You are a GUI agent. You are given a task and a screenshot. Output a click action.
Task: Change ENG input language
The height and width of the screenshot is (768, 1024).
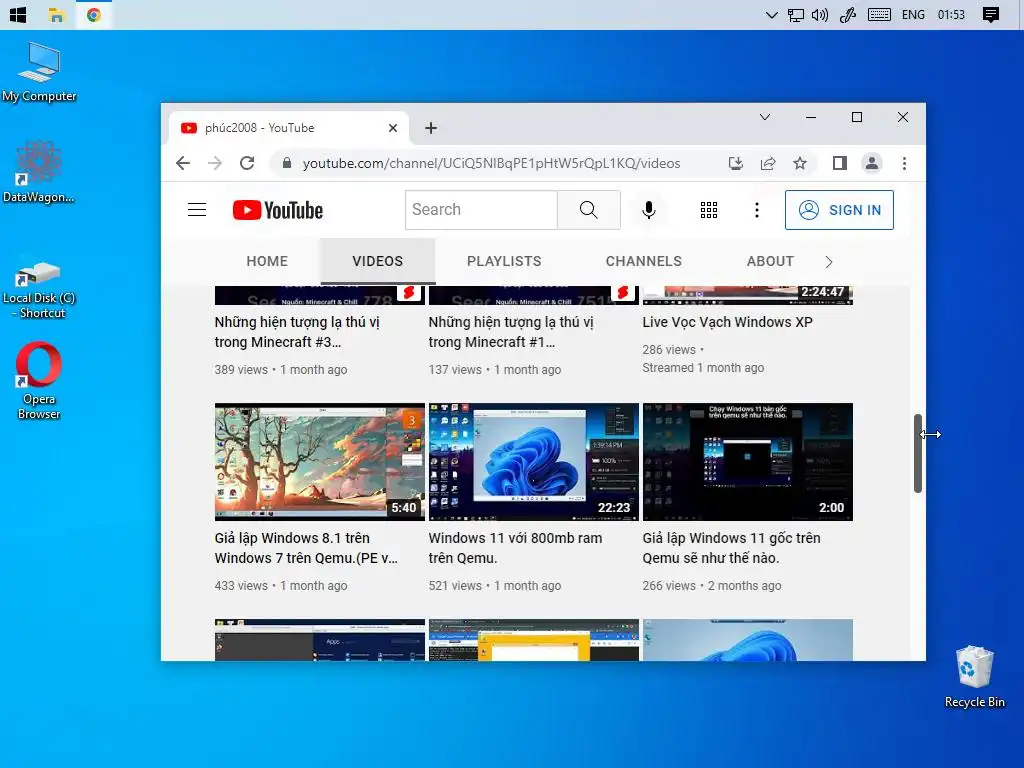(913, 15)
